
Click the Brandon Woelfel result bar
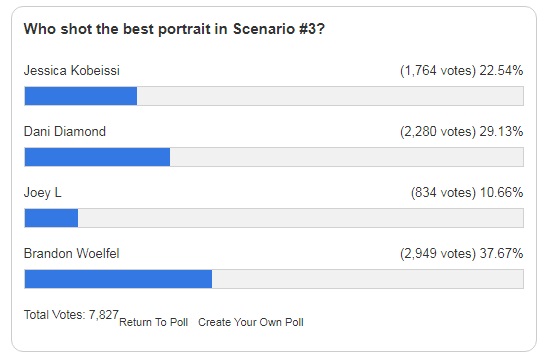[x=274, y=279]
